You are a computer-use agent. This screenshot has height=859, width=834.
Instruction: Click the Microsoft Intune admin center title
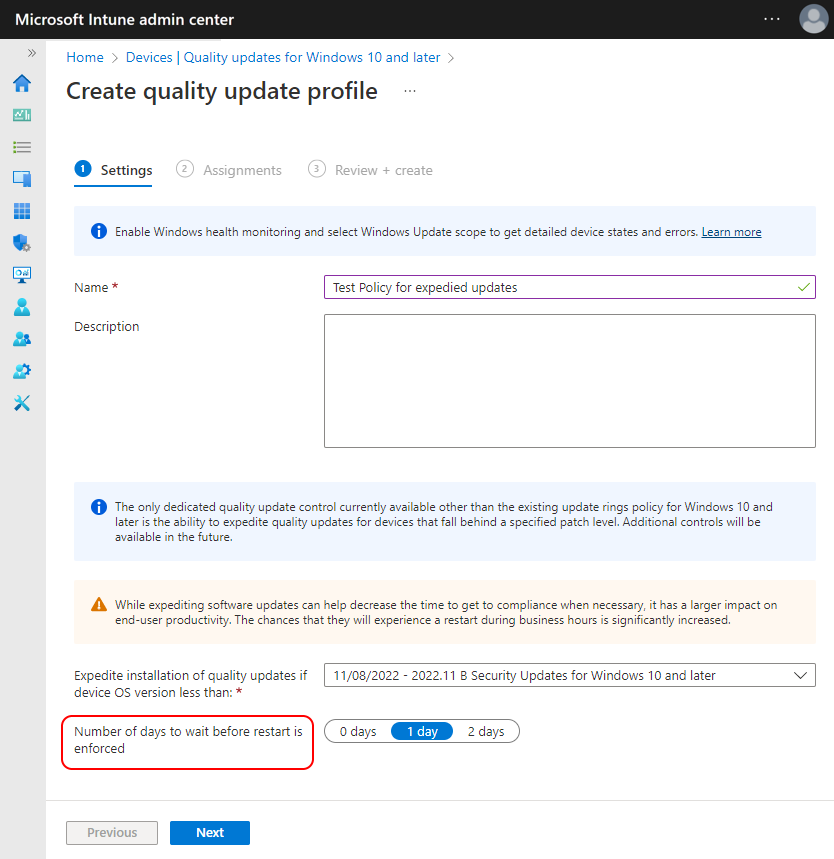124,19
